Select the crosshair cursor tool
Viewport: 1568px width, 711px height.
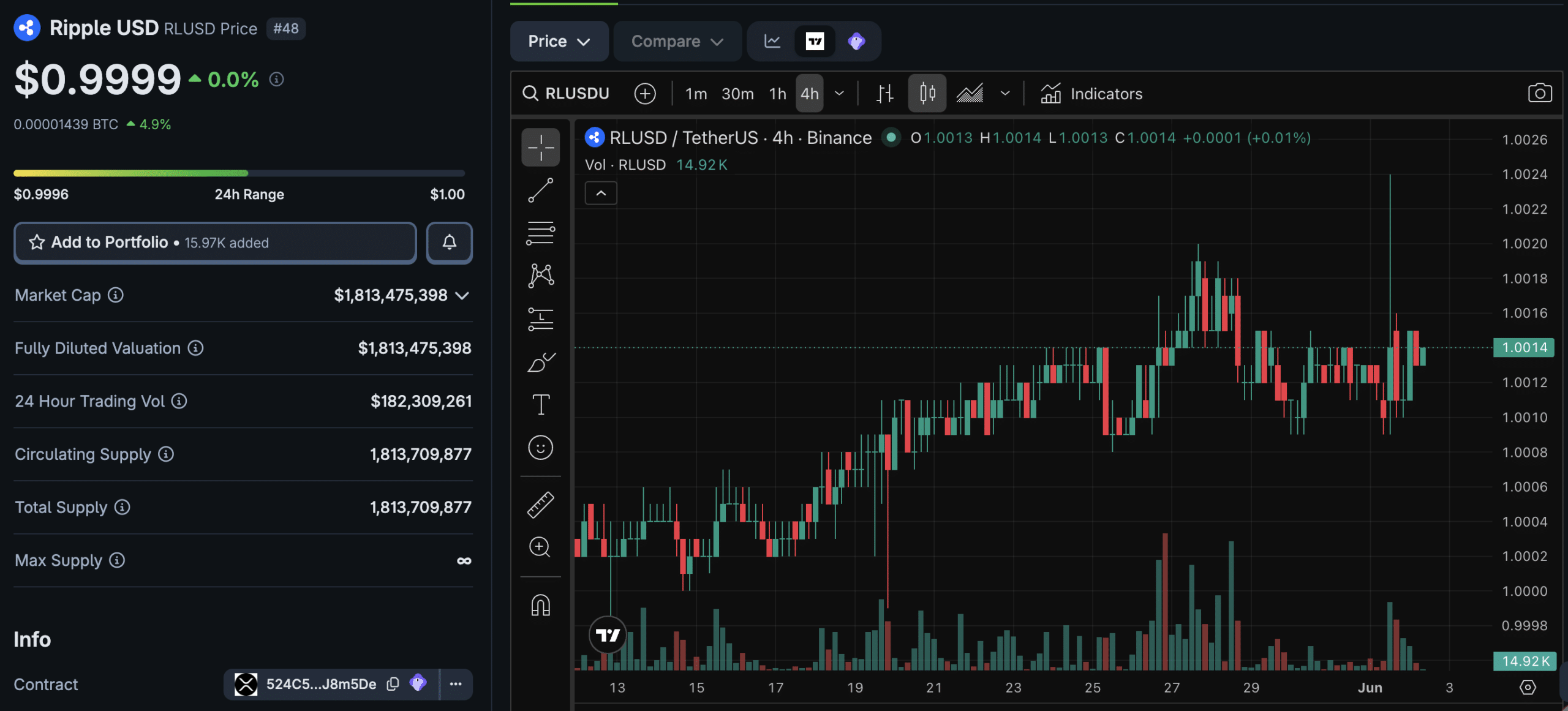click(540, 148)
